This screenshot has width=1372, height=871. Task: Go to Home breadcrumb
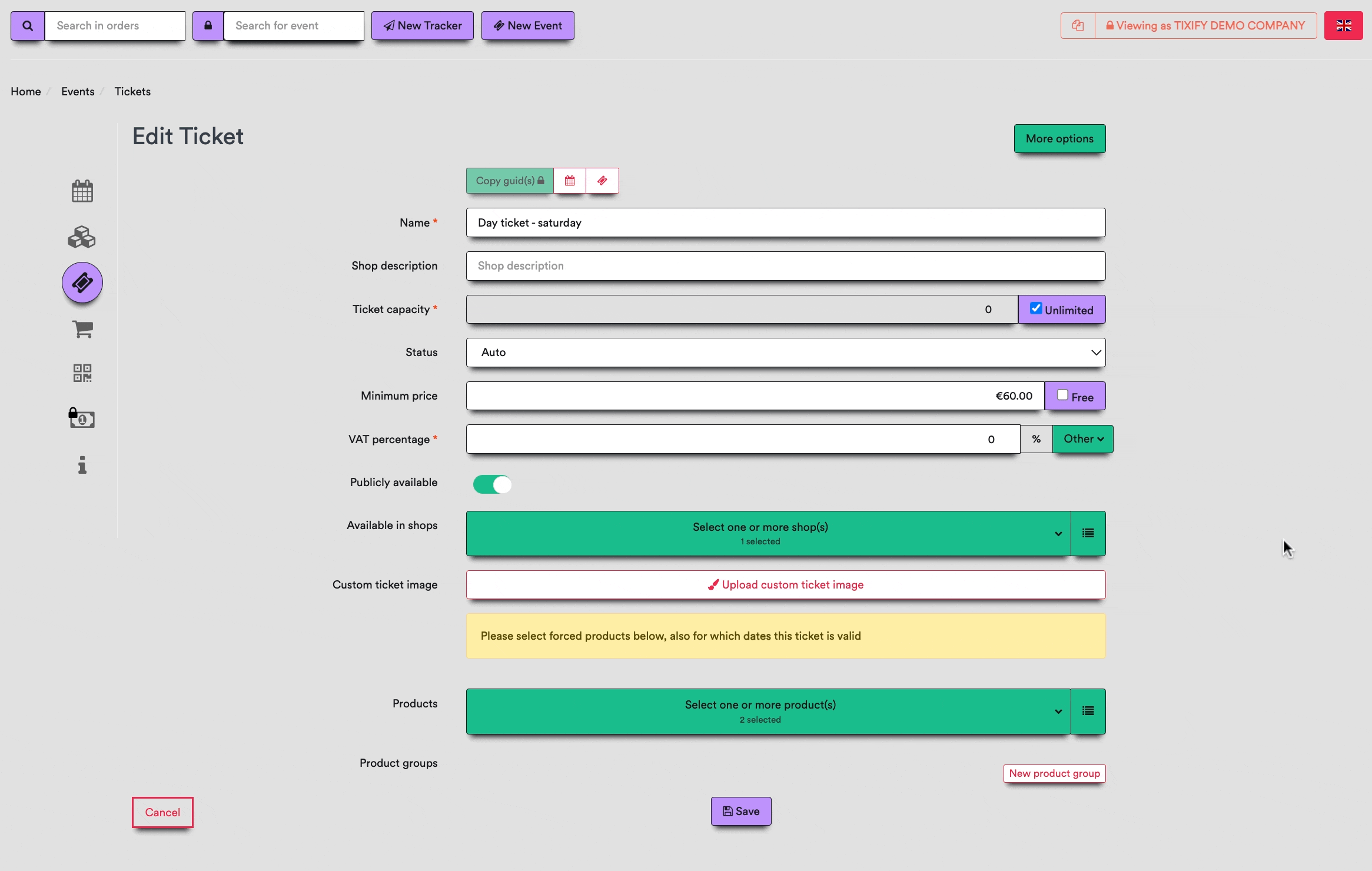[26, 91]
